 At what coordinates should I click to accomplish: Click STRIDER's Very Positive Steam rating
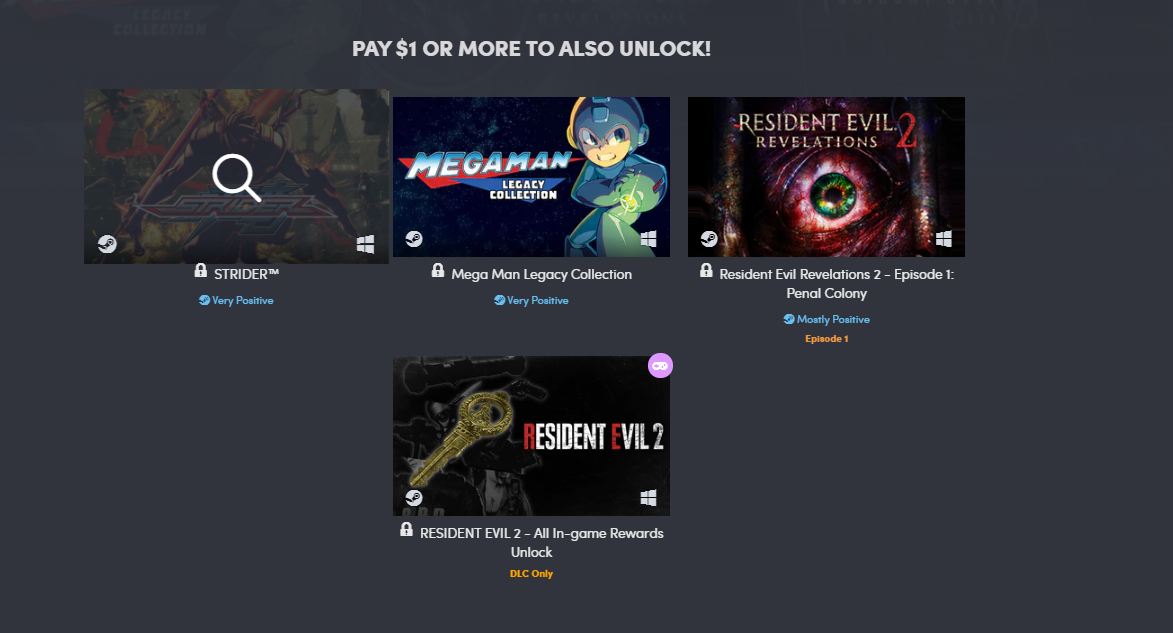point(236,300)
